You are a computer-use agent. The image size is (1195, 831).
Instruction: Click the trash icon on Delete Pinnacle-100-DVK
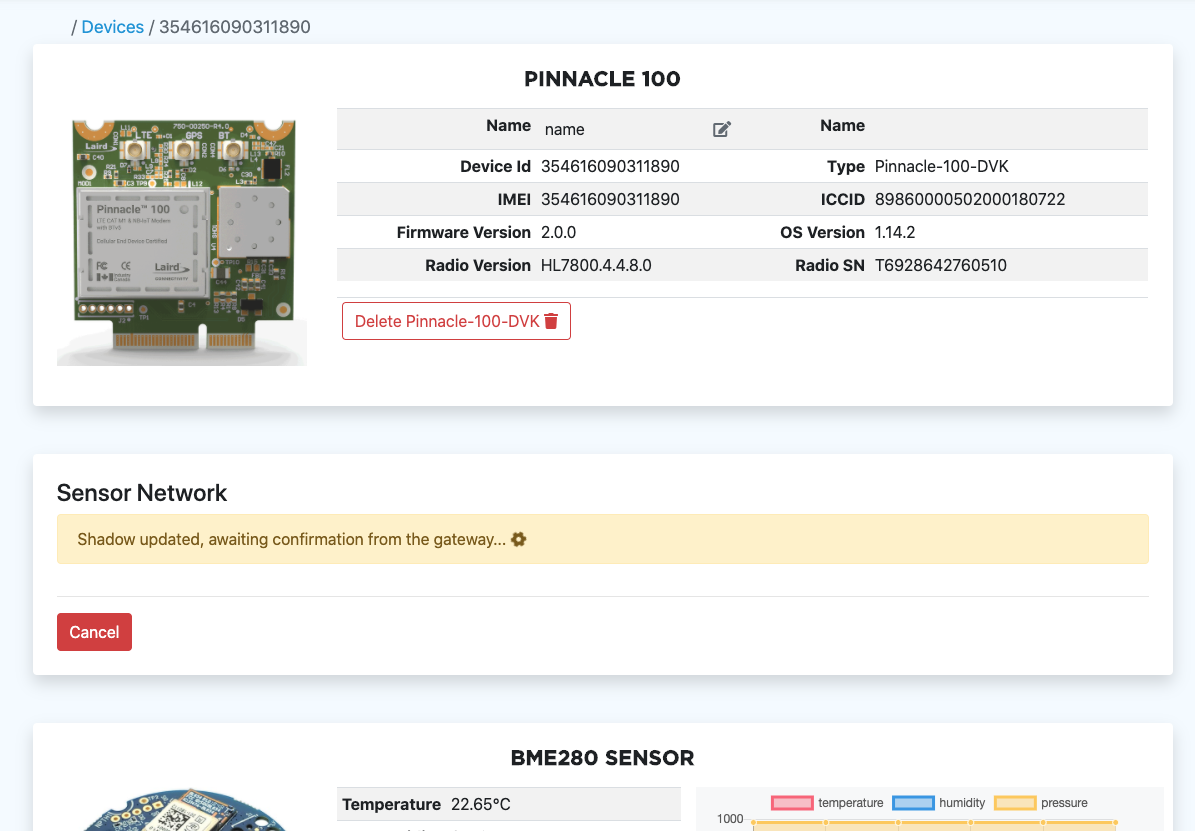551,321
